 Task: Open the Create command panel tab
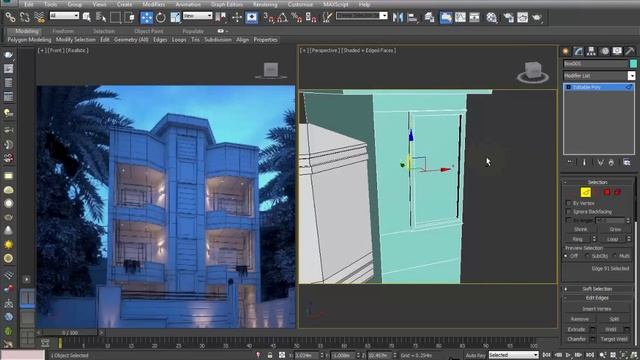point(566,51)
